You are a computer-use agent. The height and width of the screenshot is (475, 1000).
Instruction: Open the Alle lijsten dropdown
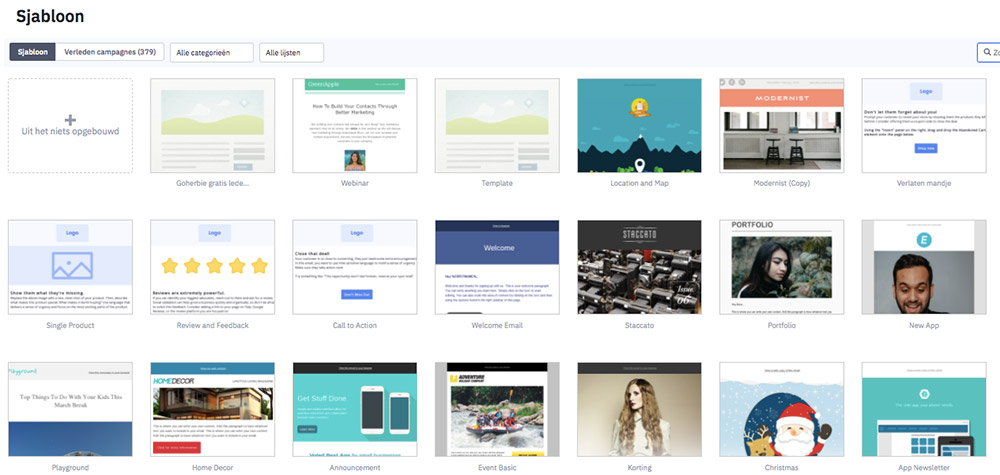click(x=291, y=52)
